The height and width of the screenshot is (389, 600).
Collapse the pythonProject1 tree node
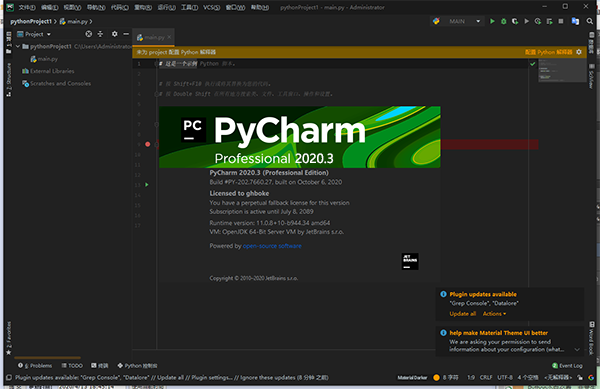pos(18,46)
